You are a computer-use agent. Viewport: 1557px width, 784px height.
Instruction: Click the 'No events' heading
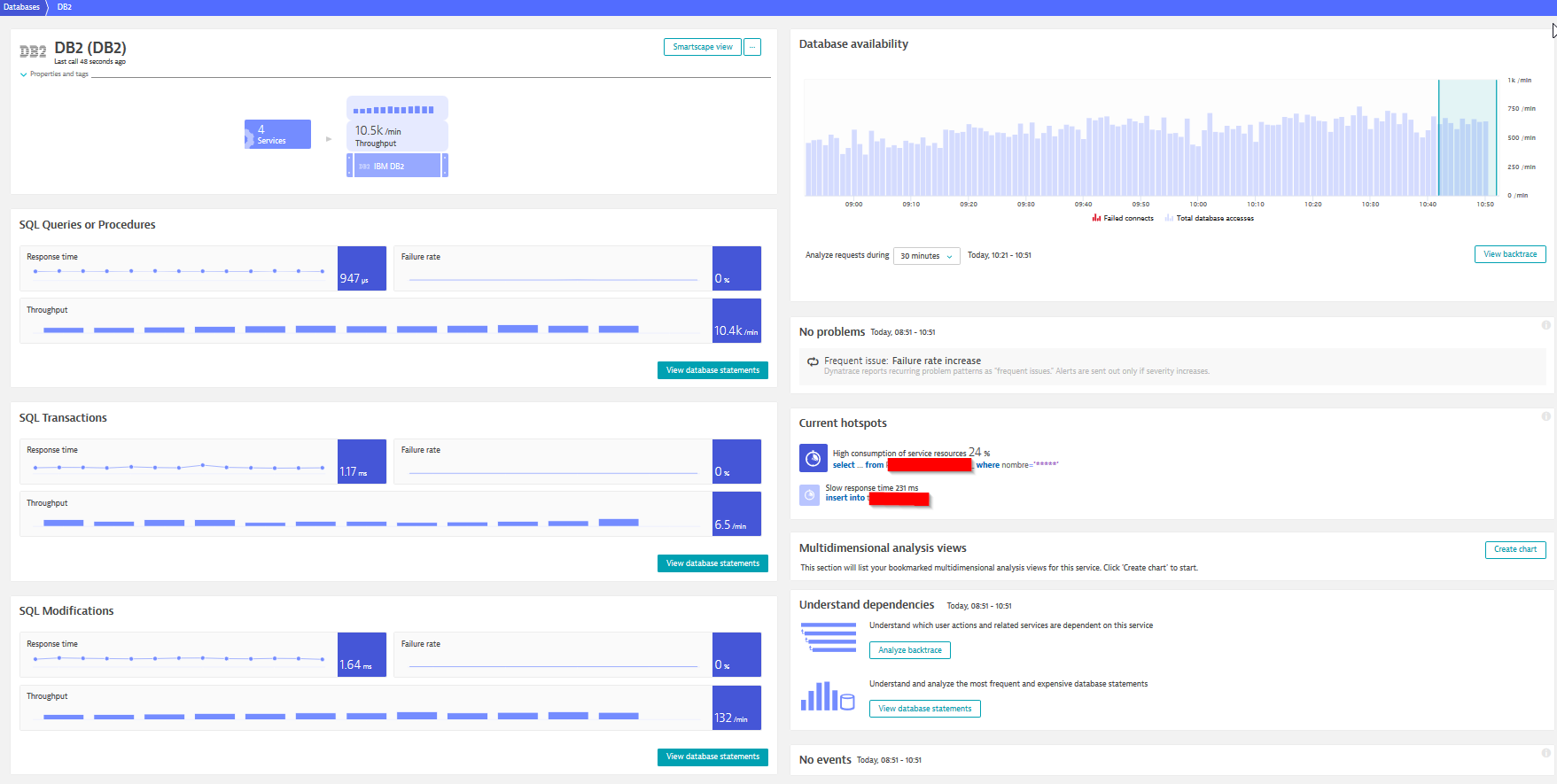coord(825,760)
